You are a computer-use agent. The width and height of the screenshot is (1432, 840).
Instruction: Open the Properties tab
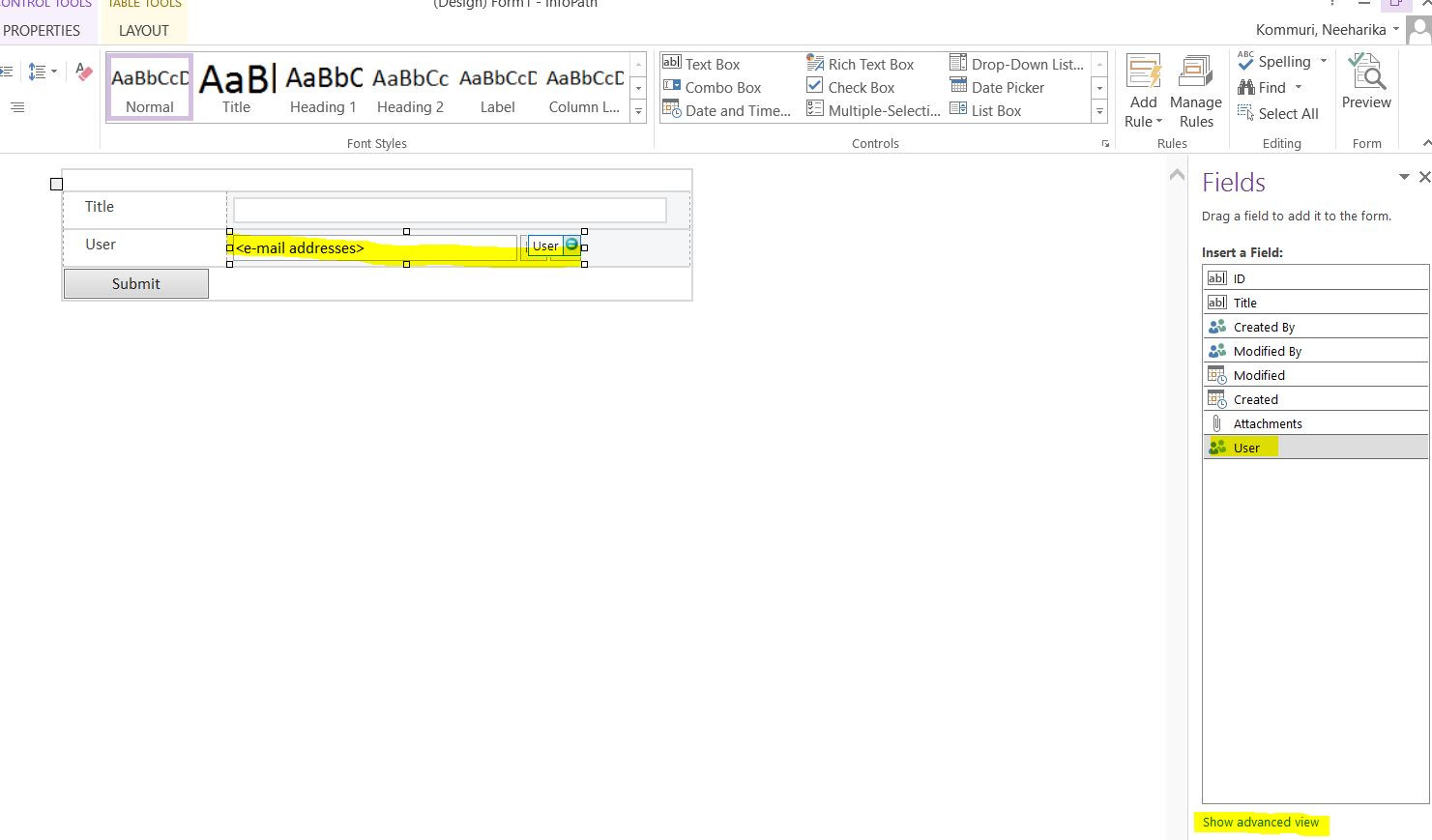coord(42,31)
